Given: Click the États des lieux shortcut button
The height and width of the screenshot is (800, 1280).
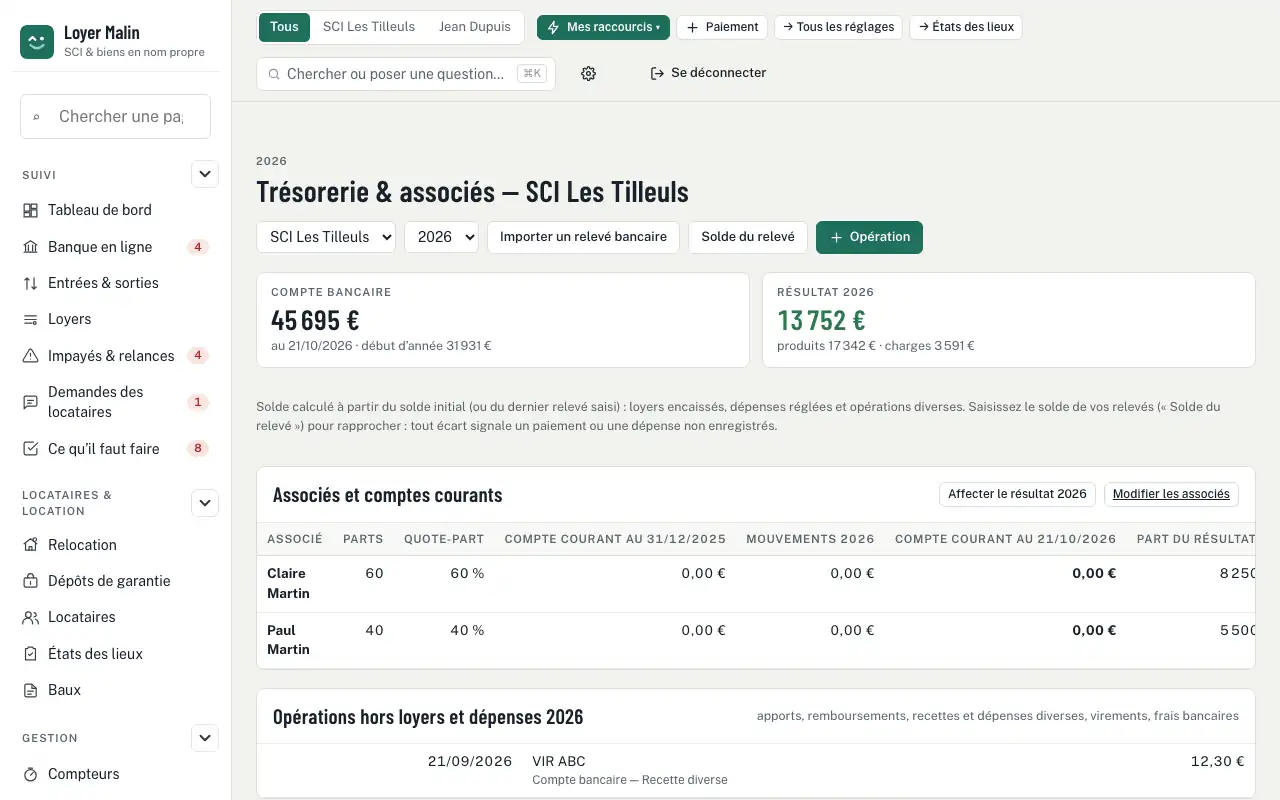Looking at the screenshot, I should pos(966,27).
